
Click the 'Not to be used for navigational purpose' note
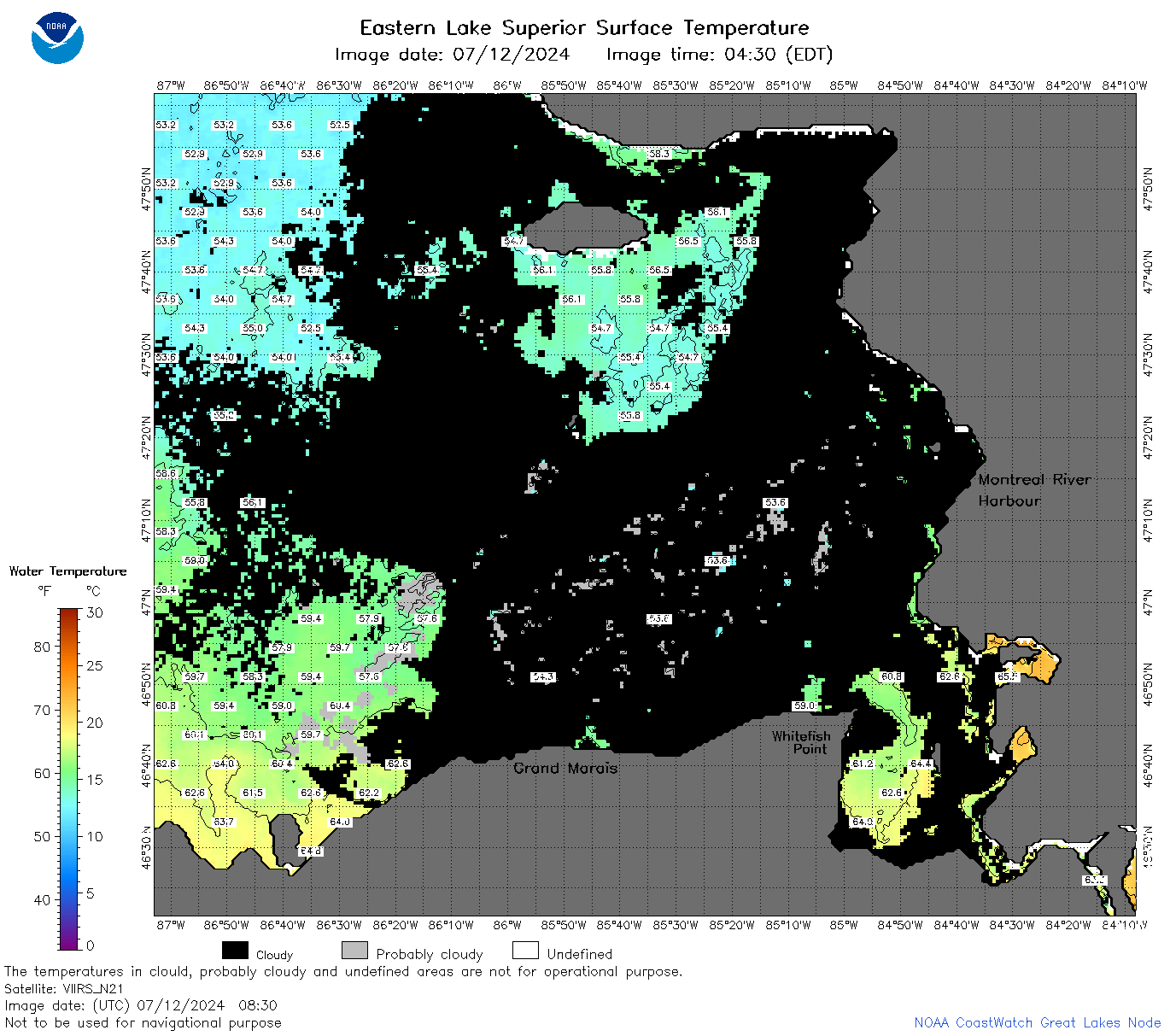143,1022
